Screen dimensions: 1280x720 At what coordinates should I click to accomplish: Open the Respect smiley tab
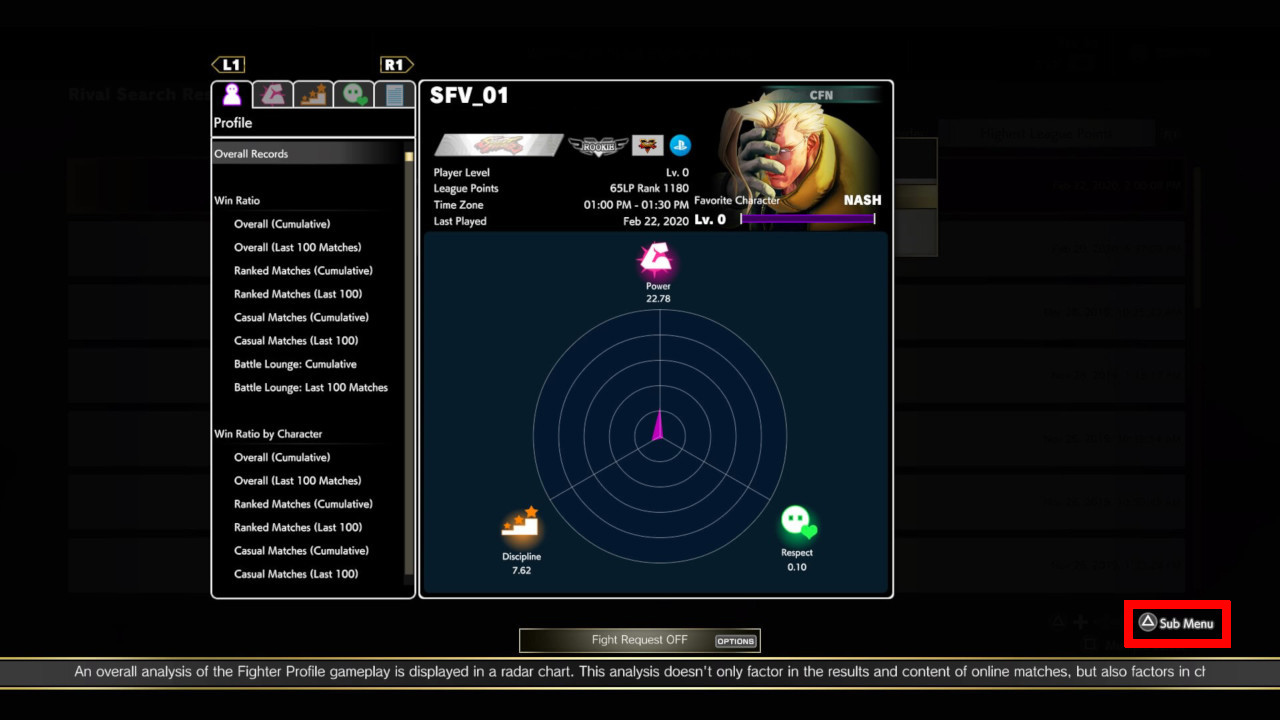pyautogui.click(x=354, y=94)
